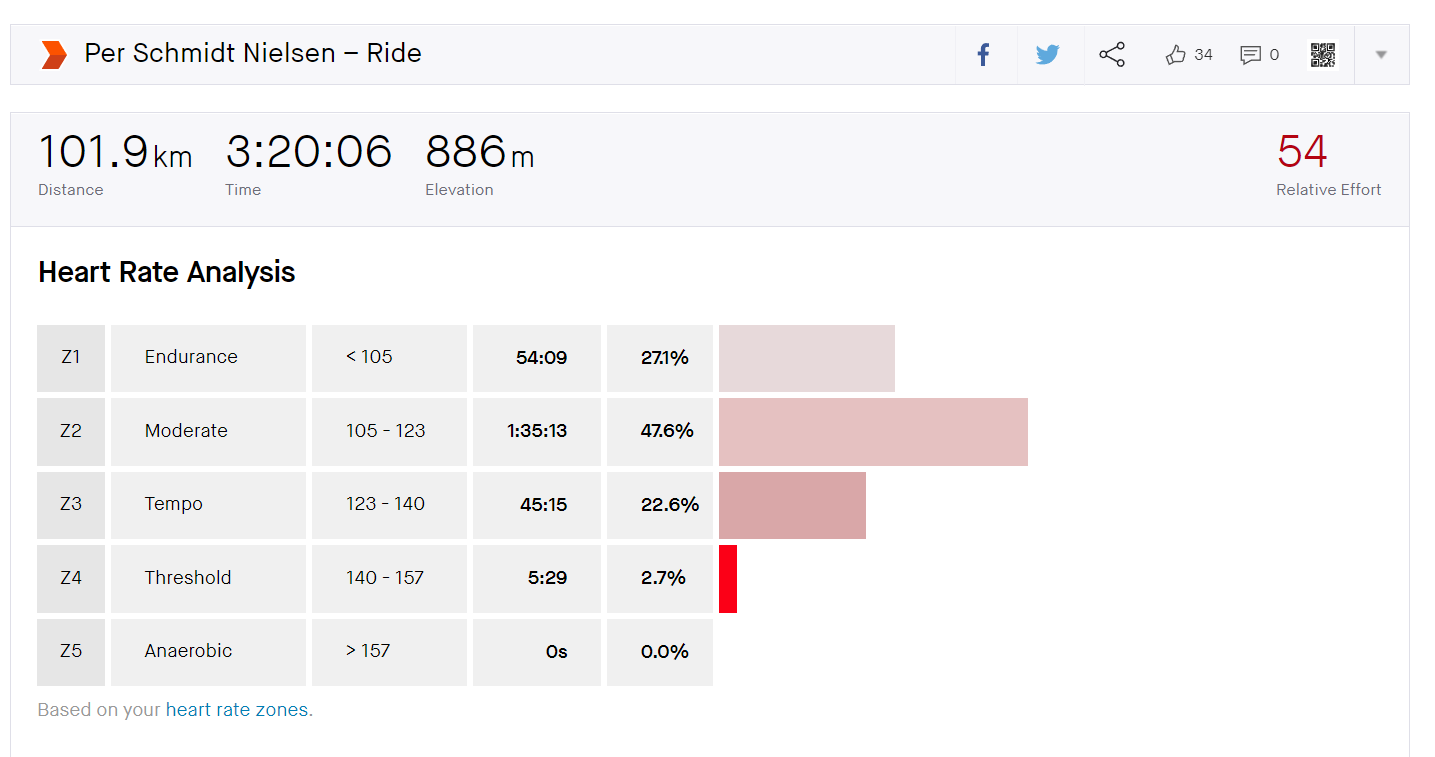
Task: Click the Z2 Moderate percentage bar
Action: coord(873,432)
